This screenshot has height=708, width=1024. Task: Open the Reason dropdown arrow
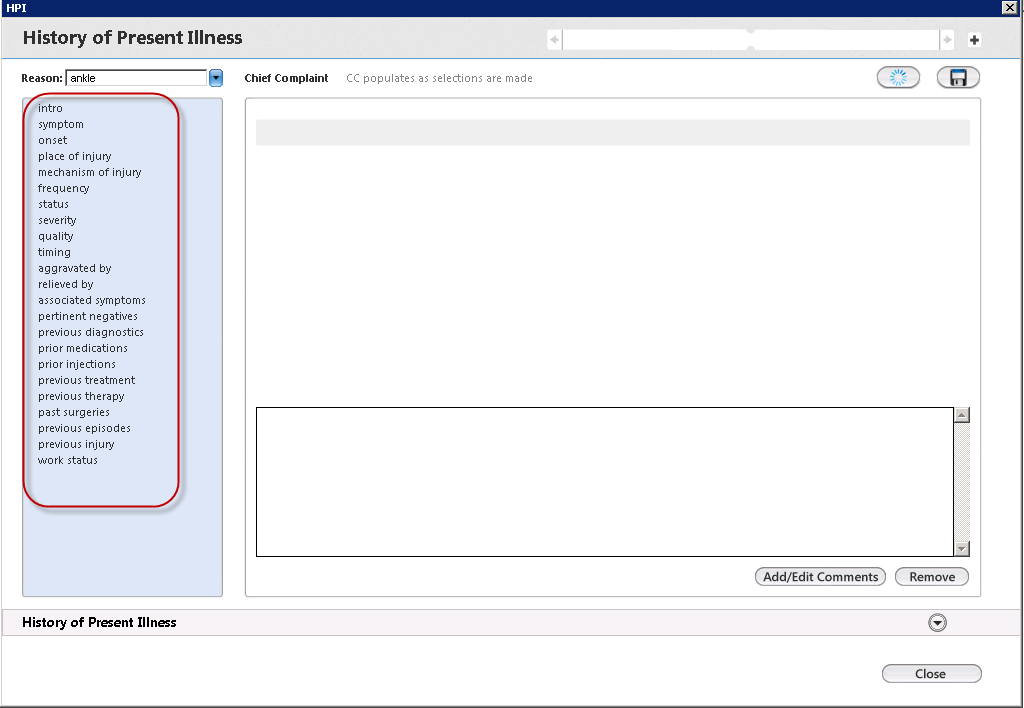pyautogui.click(x=216, y=78)
